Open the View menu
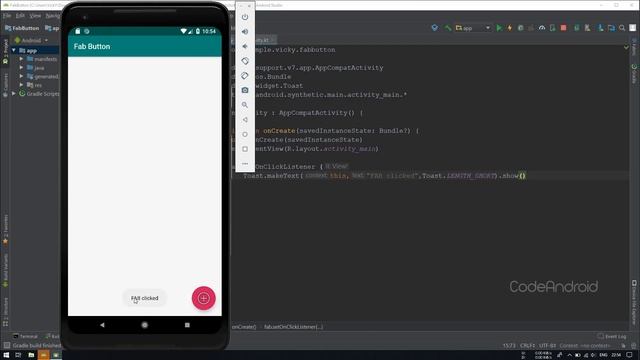Screen dimensions: 640x360 click(x=35, y=16)
